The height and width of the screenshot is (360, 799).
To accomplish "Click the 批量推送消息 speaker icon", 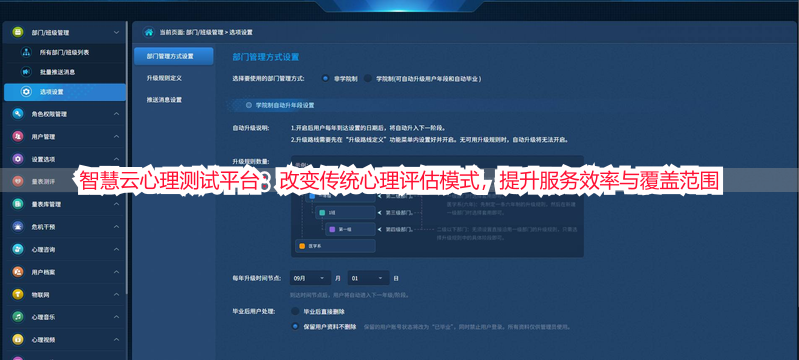I will (25, 72).
